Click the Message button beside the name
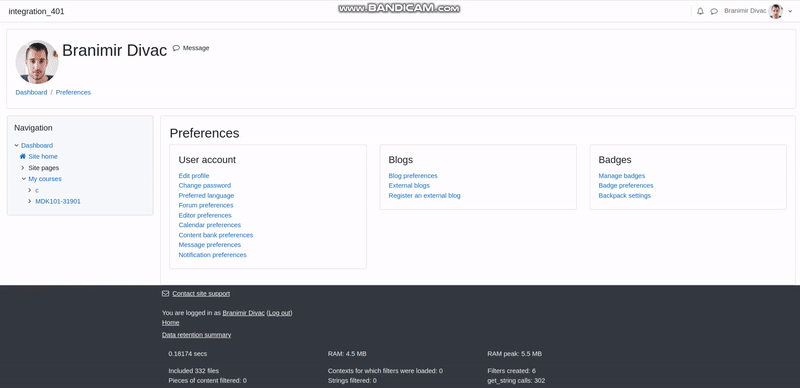This screenshot has height=388, width=800. (x=191, y=48)
